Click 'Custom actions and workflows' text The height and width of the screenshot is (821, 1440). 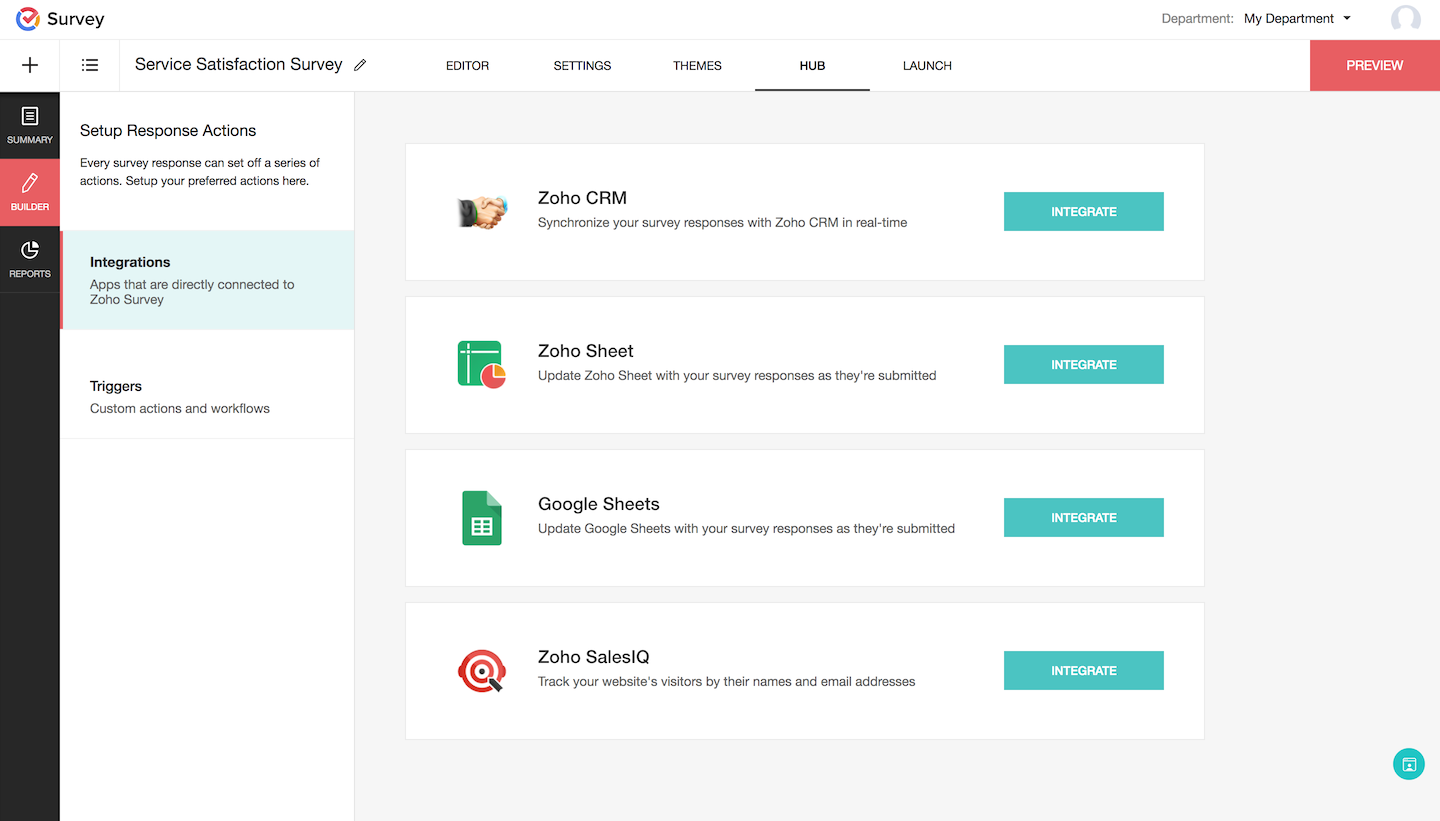pos(180,408)
